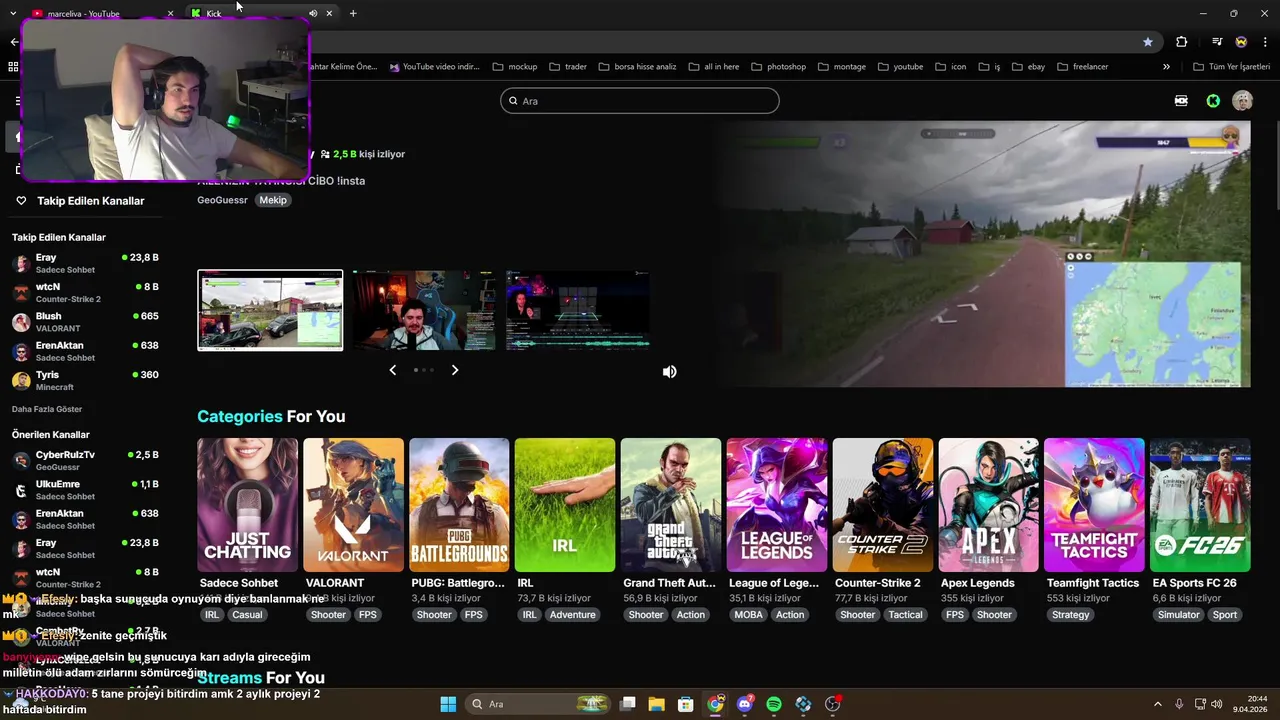Open the Apex Legends category card
1280x720 pixels.
tap(988, 505)
